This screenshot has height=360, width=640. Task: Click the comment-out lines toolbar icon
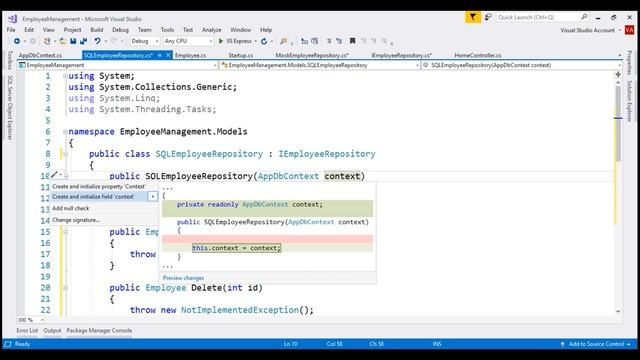304,41
